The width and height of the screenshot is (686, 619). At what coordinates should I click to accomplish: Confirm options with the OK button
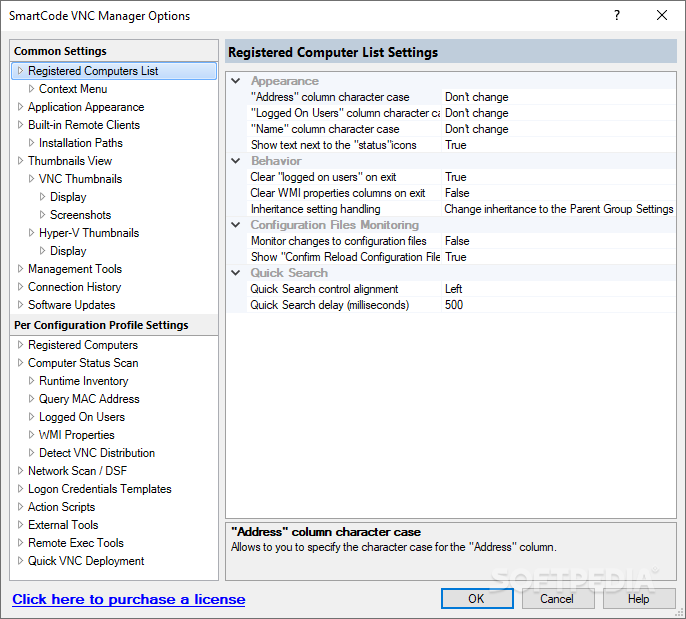point(477,598)
